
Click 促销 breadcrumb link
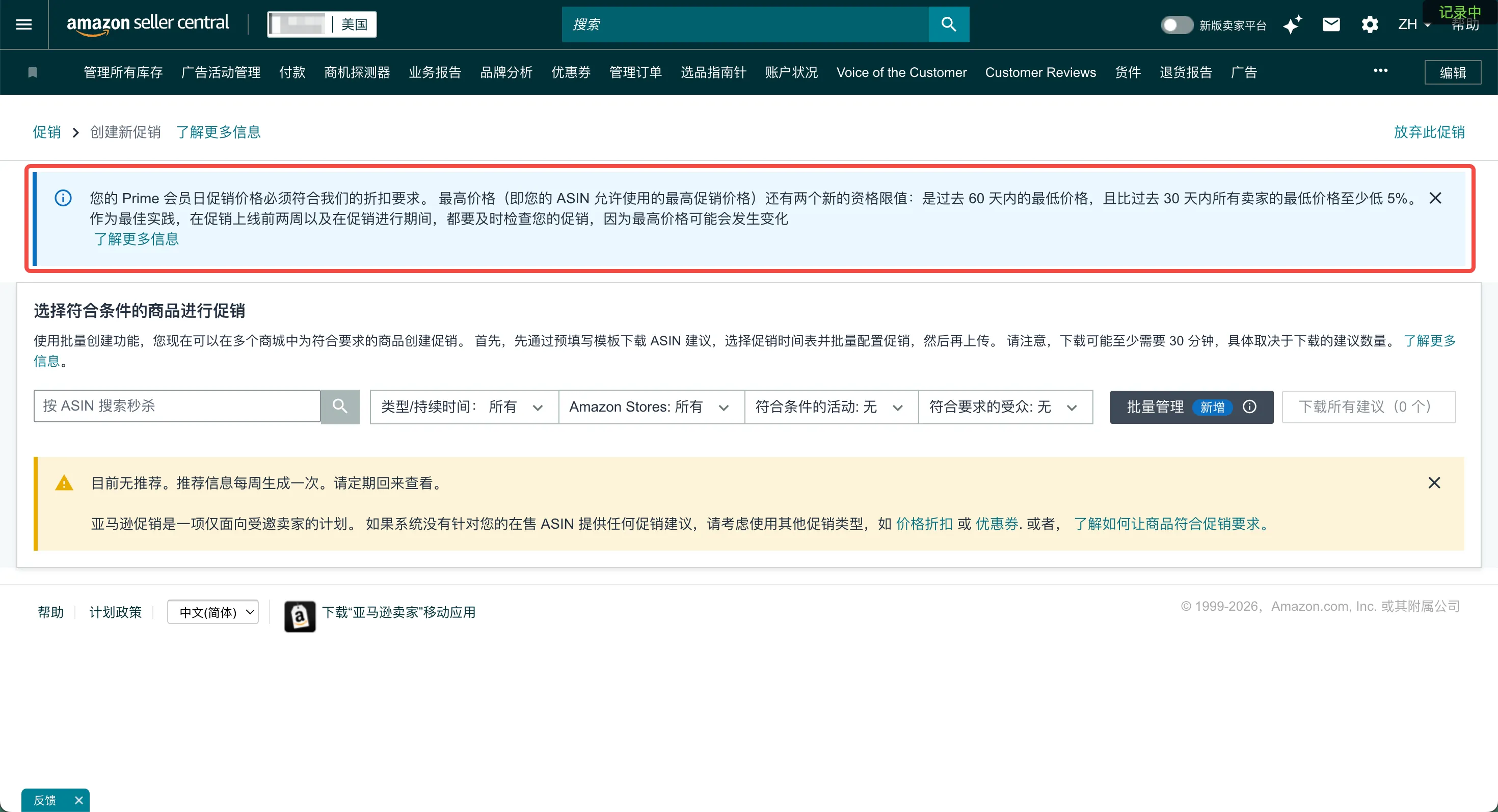[x=46, y=132]
